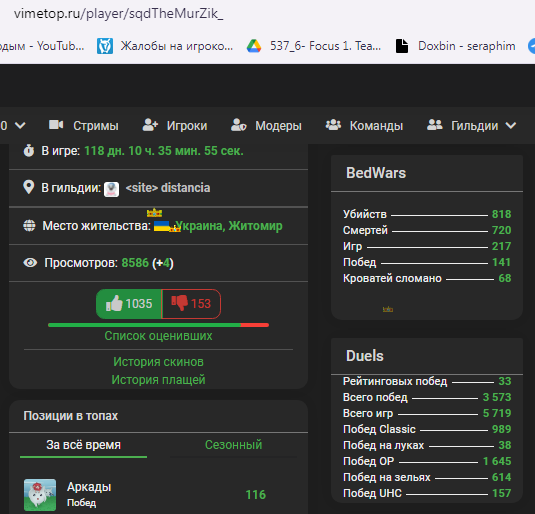Open the Стримы menu item
The width and height of the screenshot is (535, 514).
pyautogui.click(x=96, y=126)
